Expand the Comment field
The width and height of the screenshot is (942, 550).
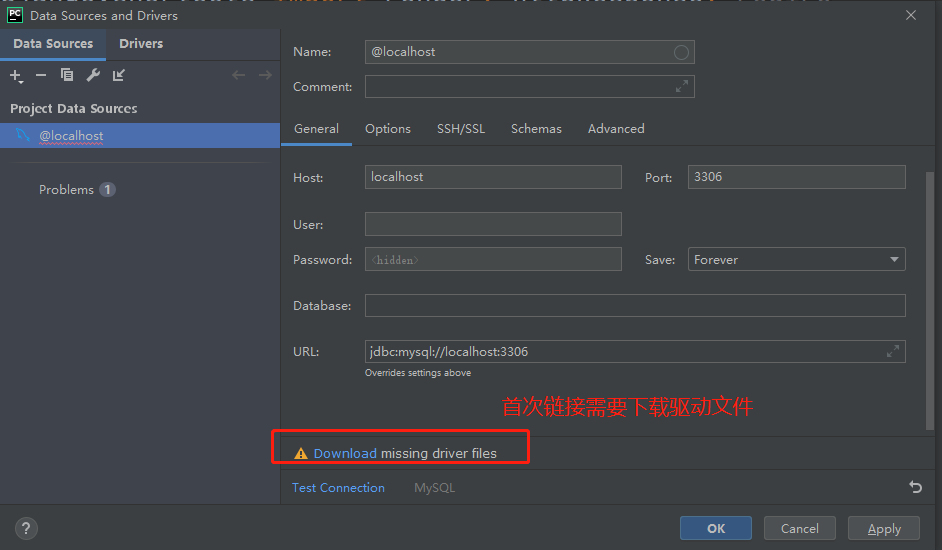tap(681, 87)
